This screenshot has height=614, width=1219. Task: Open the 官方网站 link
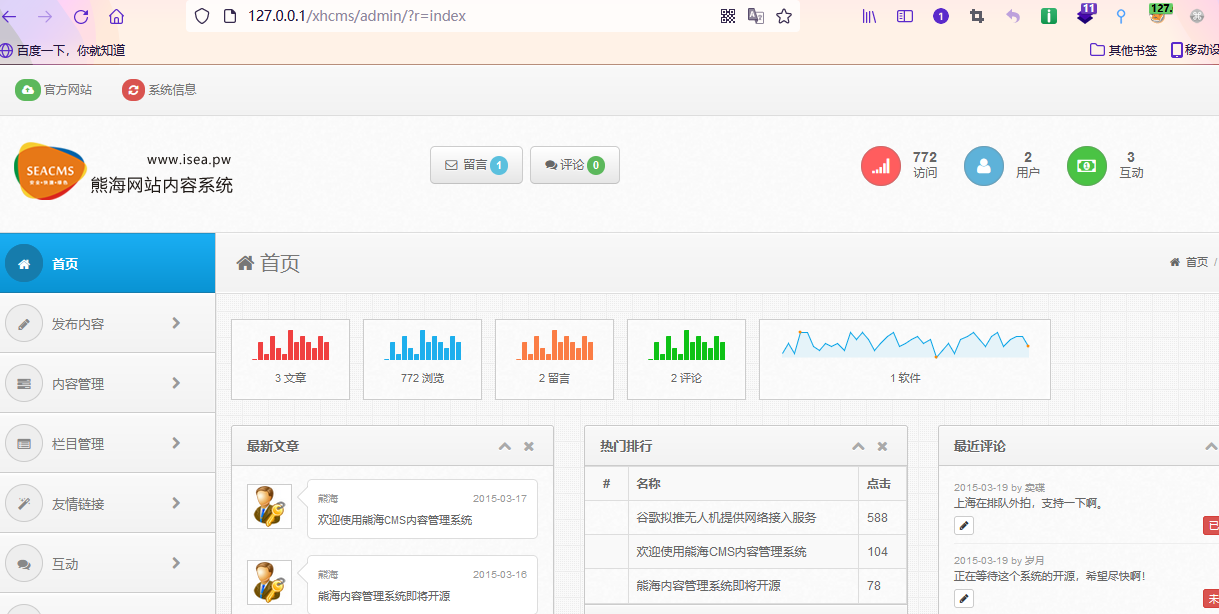point(54,90)
